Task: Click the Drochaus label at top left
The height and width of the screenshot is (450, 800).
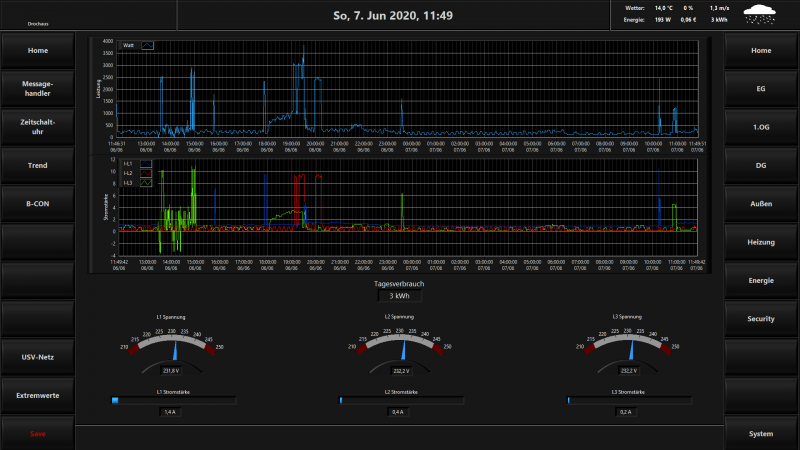Action: [38, 23]
